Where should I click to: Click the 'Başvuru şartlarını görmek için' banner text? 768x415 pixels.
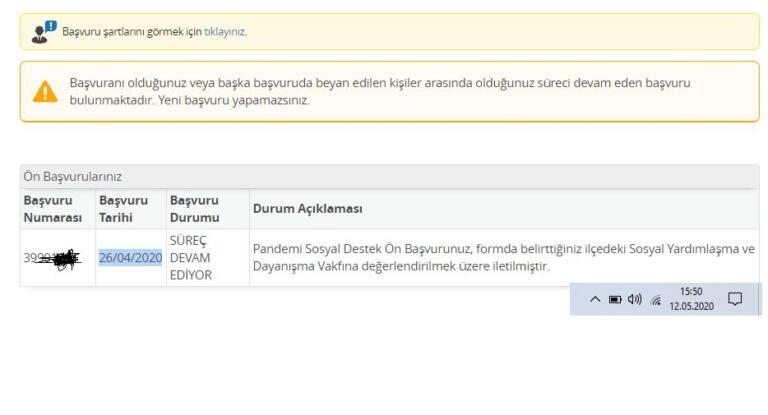pos(132,32)
